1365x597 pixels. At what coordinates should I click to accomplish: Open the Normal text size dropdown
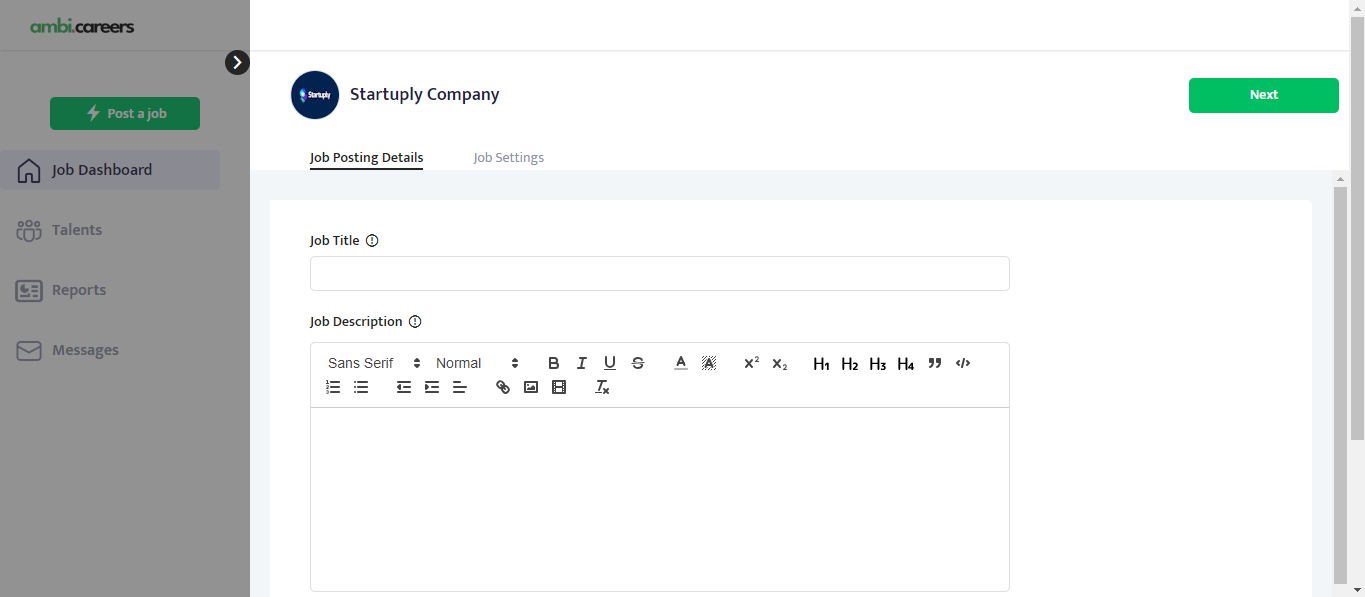[x=477, y=363]
